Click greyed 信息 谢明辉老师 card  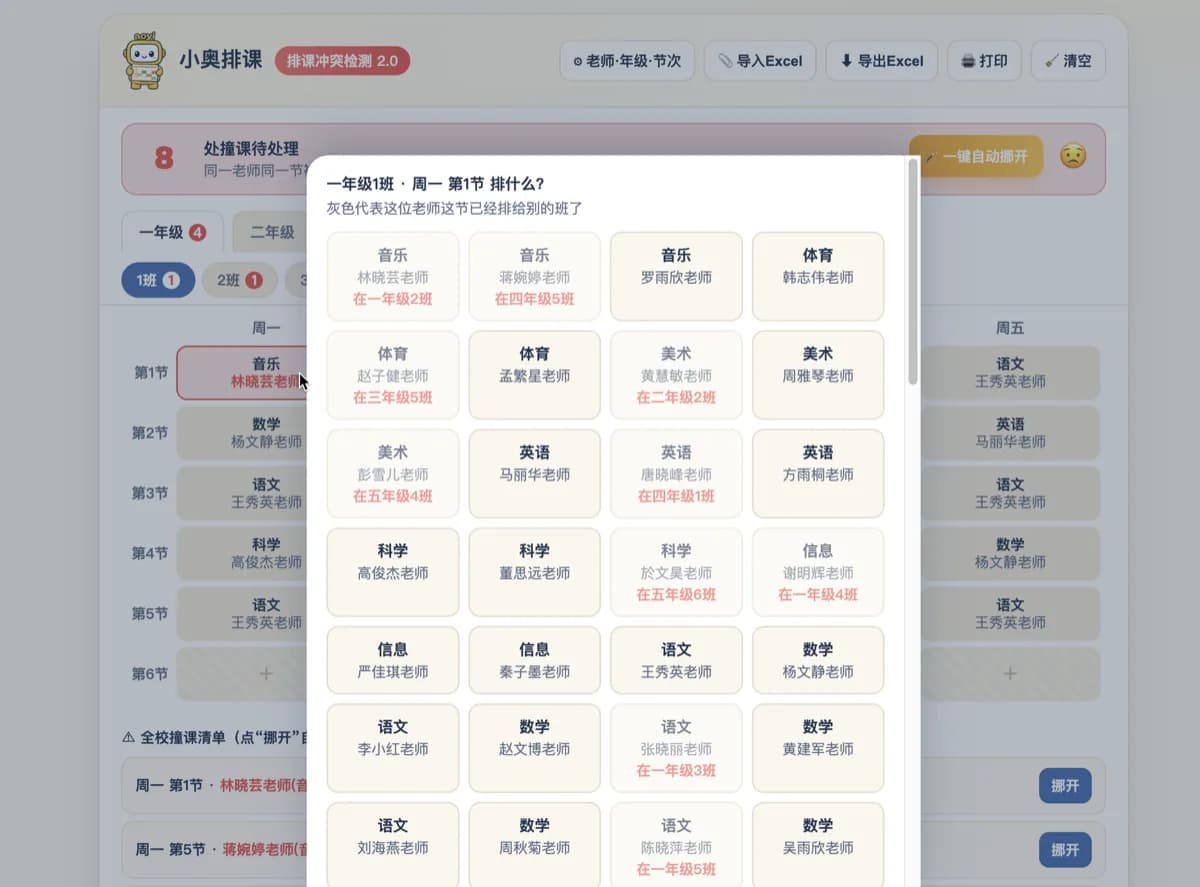pyautogui.click(x=818, y=572)
